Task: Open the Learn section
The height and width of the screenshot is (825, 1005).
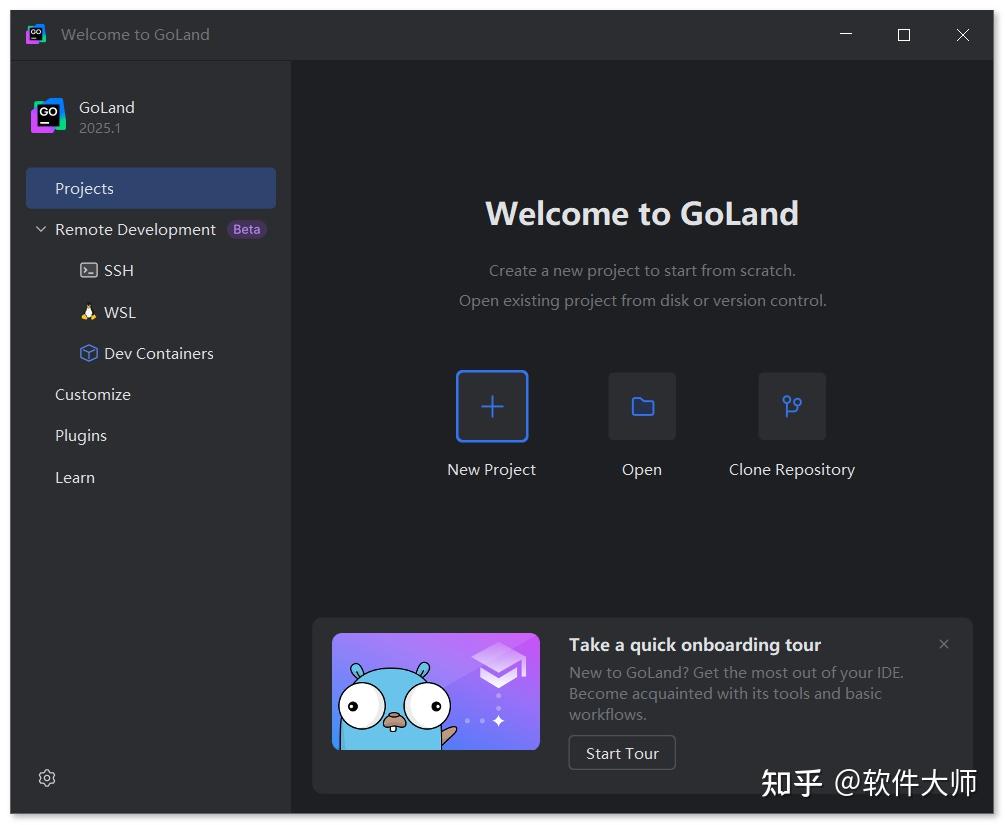Action: tap(75, 477)
